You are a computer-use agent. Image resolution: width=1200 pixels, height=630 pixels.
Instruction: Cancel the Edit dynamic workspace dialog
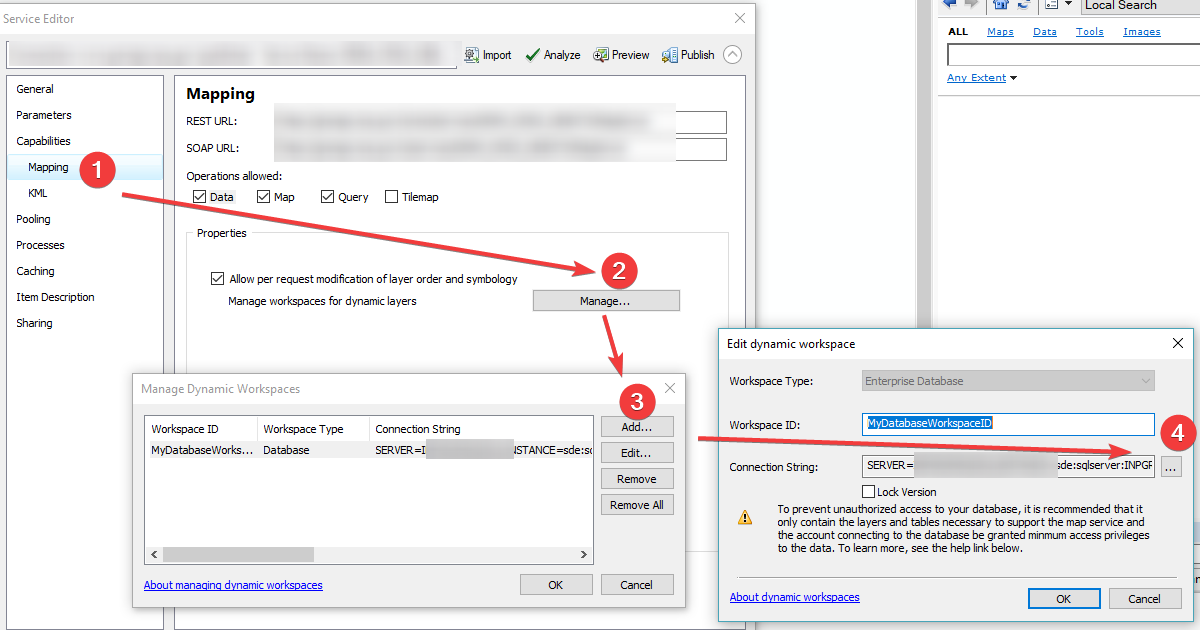click(1145, 599)
